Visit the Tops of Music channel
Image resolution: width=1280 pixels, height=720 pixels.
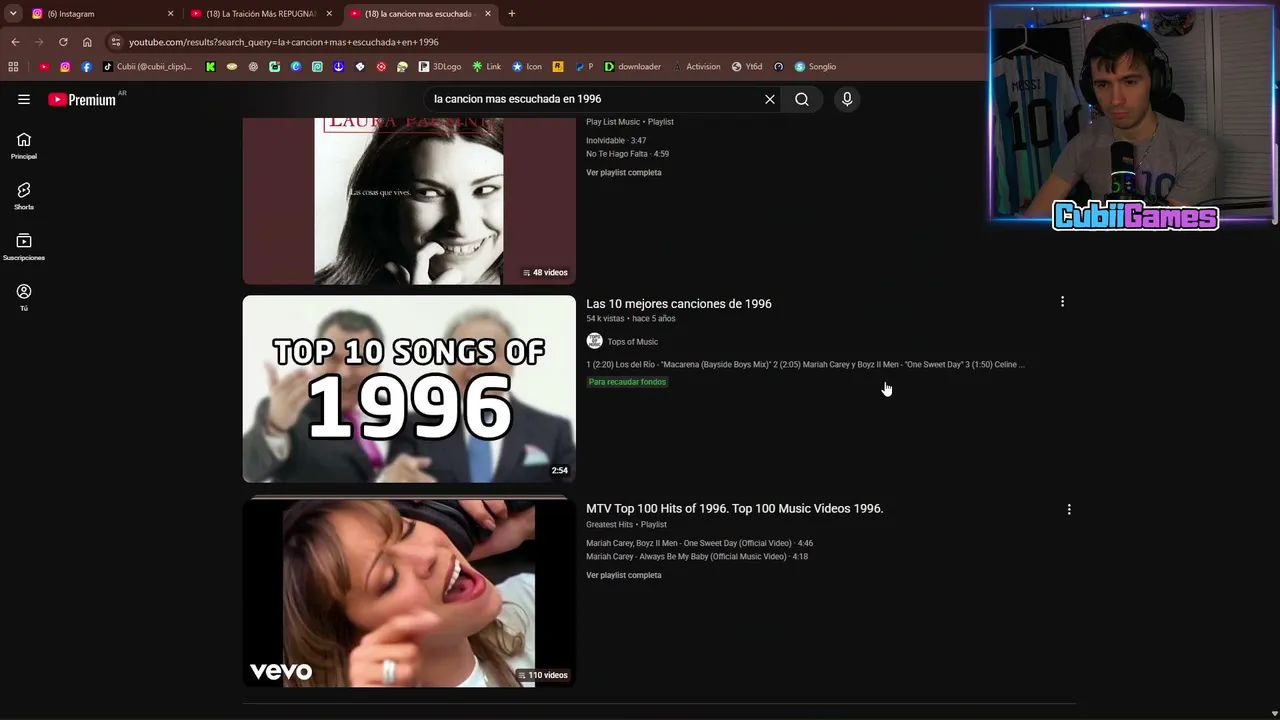pos(633,342)
